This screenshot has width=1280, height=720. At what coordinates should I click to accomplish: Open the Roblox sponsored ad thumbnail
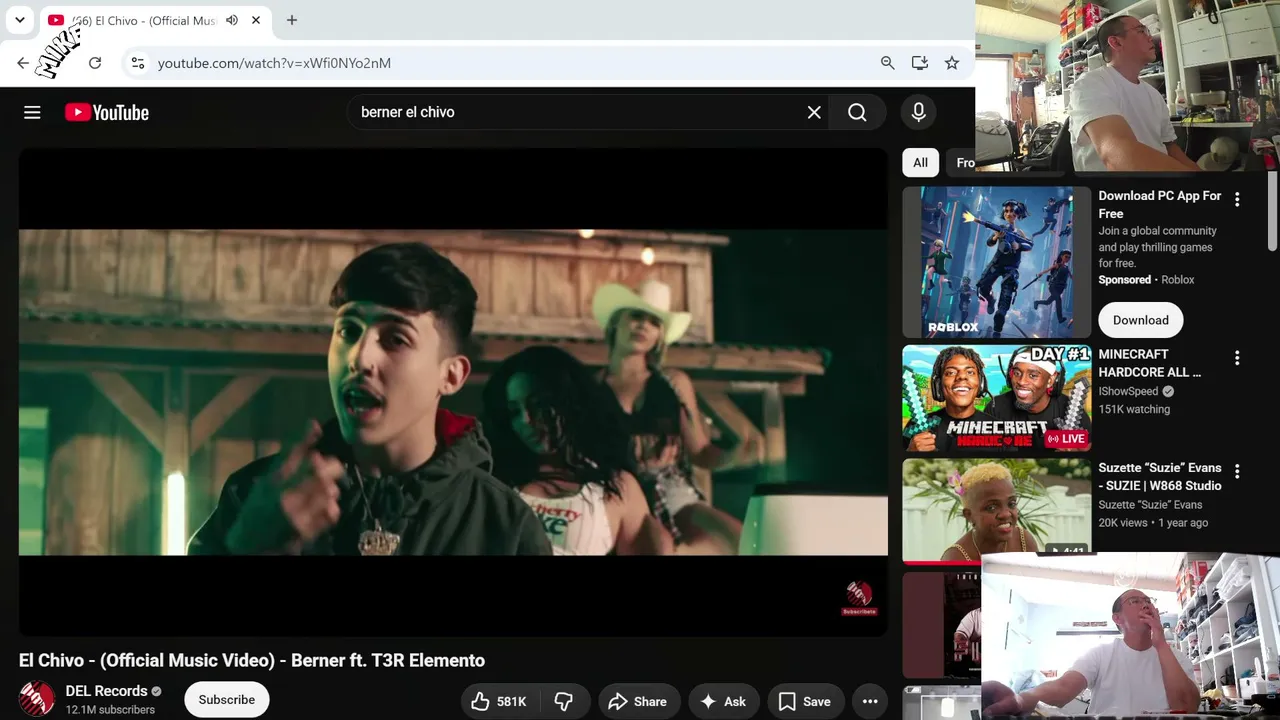click(x=997, y=262)
